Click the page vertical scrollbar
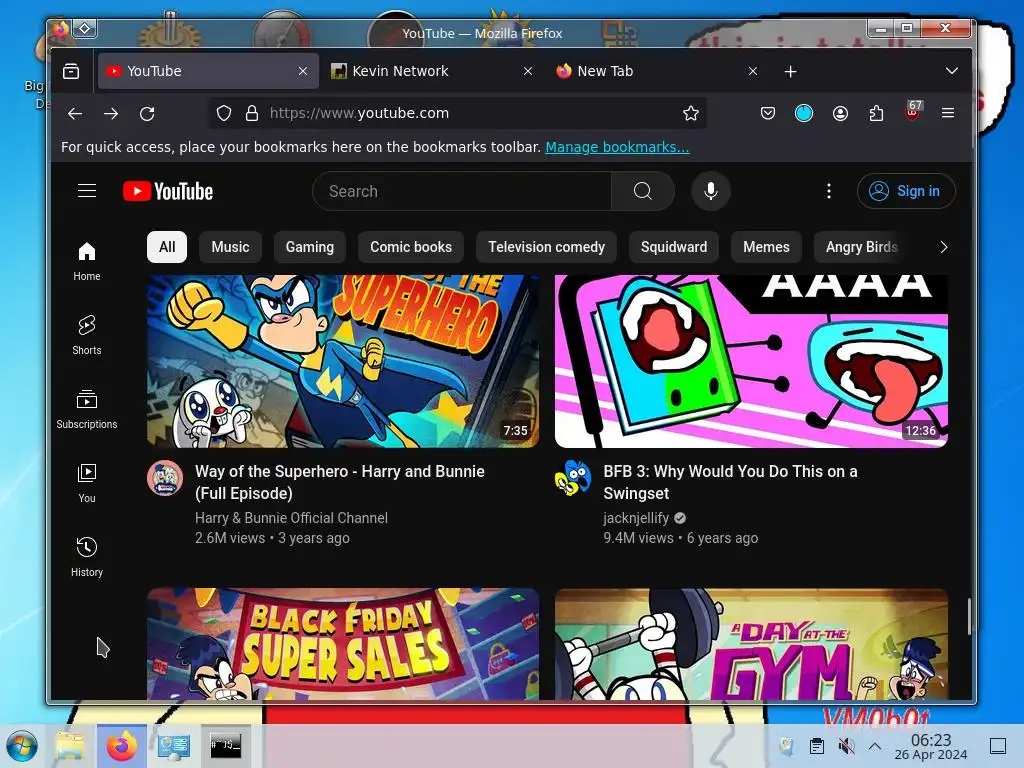1024x768 pixels. click(969, 616)
